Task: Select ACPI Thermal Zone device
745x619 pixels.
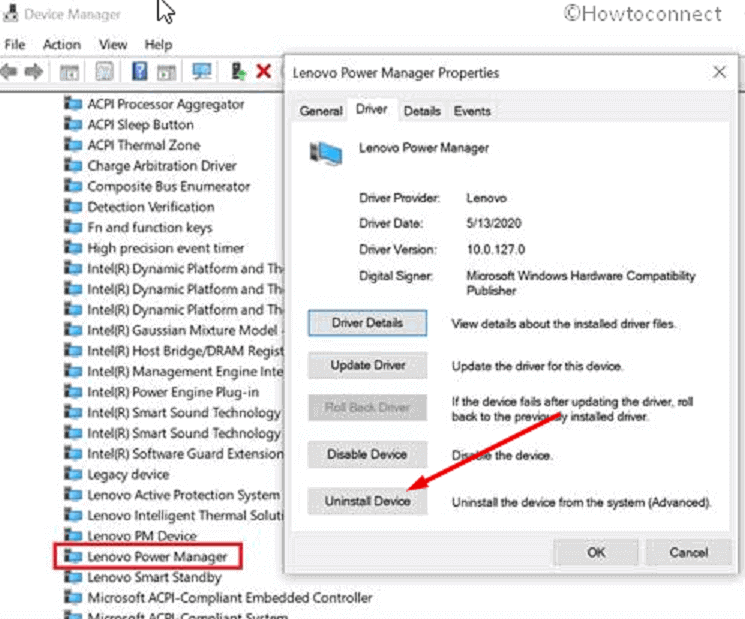Action: coord(143,145)
